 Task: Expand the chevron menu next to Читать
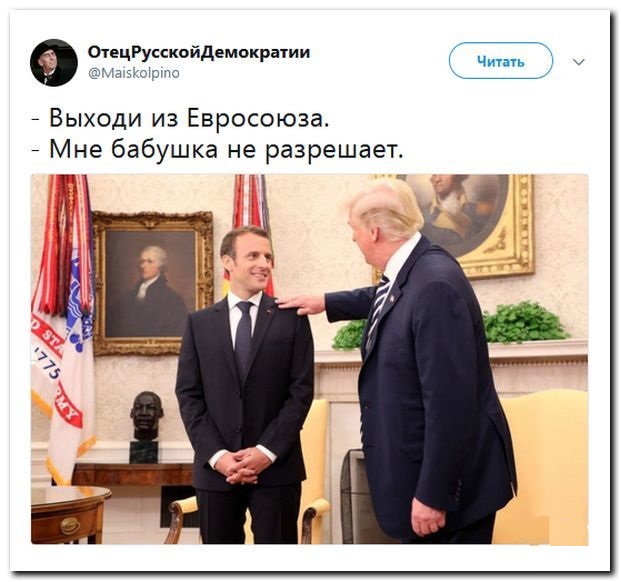point(579,62)
